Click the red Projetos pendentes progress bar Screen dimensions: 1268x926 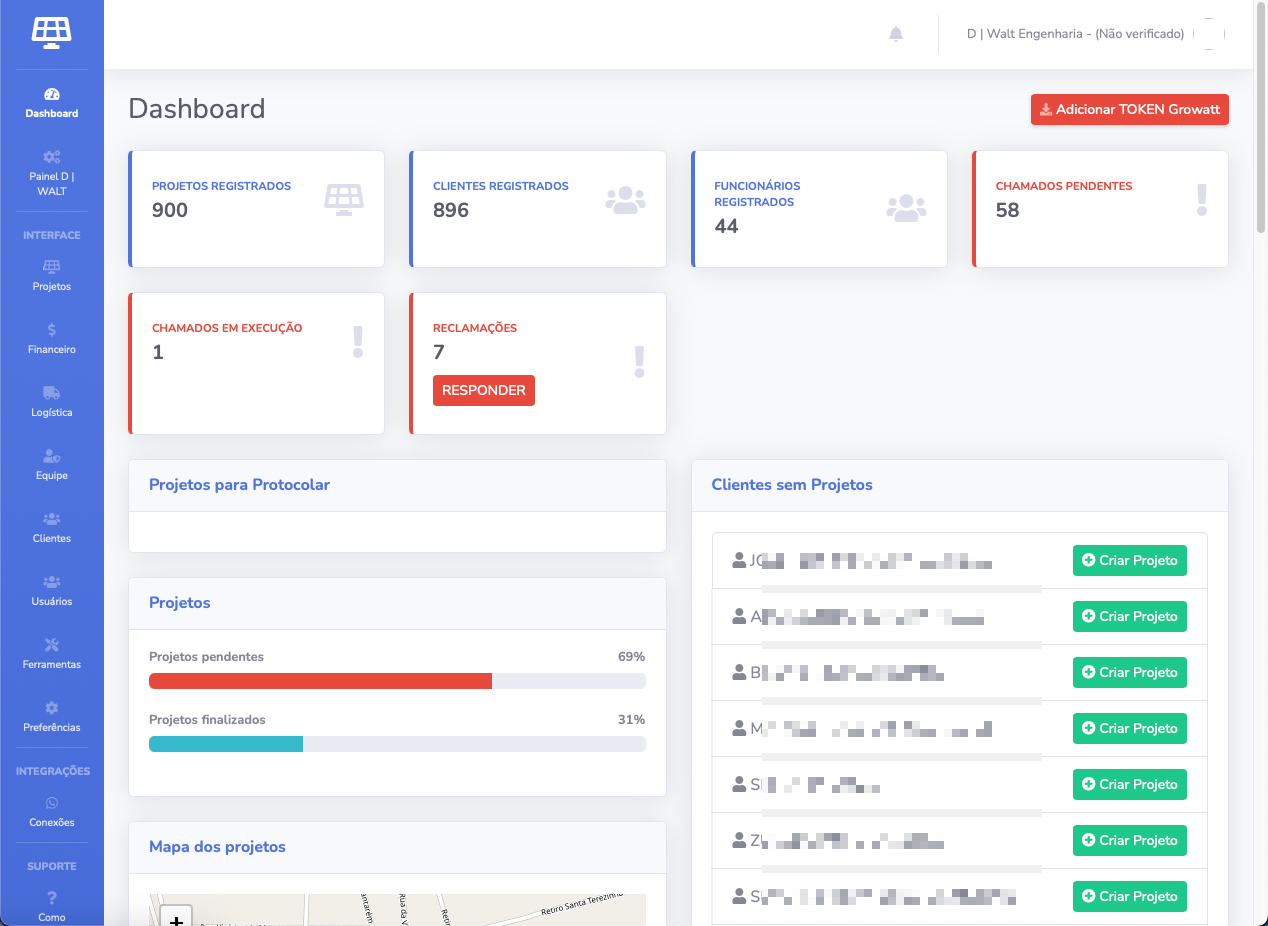point(320,681)
